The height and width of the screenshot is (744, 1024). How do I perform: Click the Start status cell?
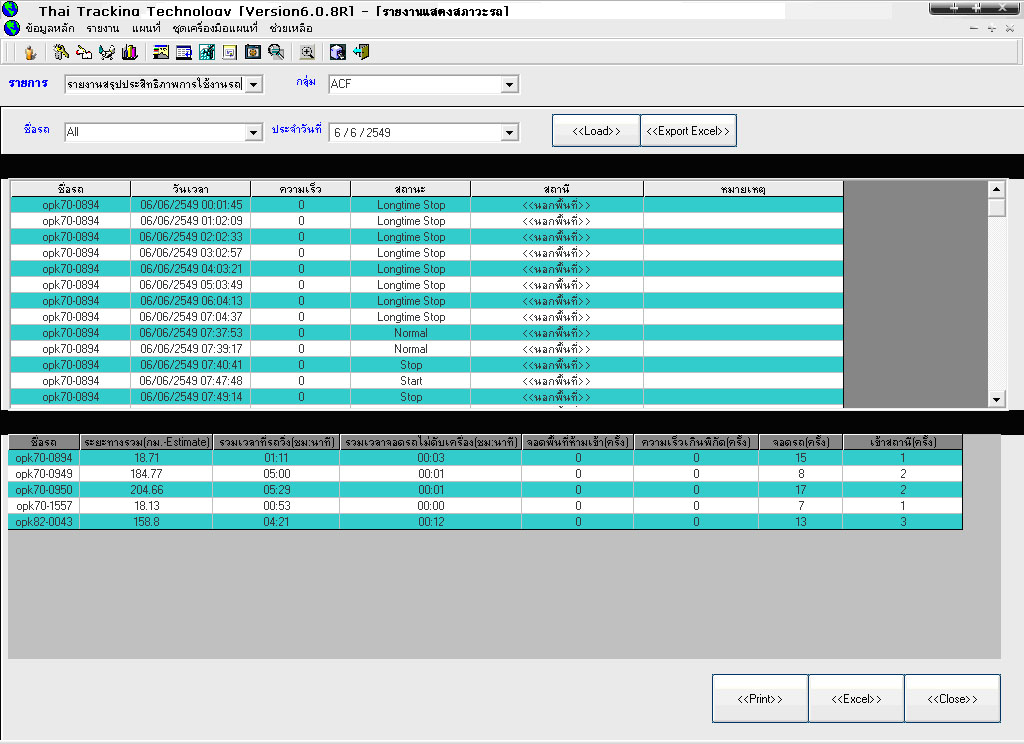point(411,381)
